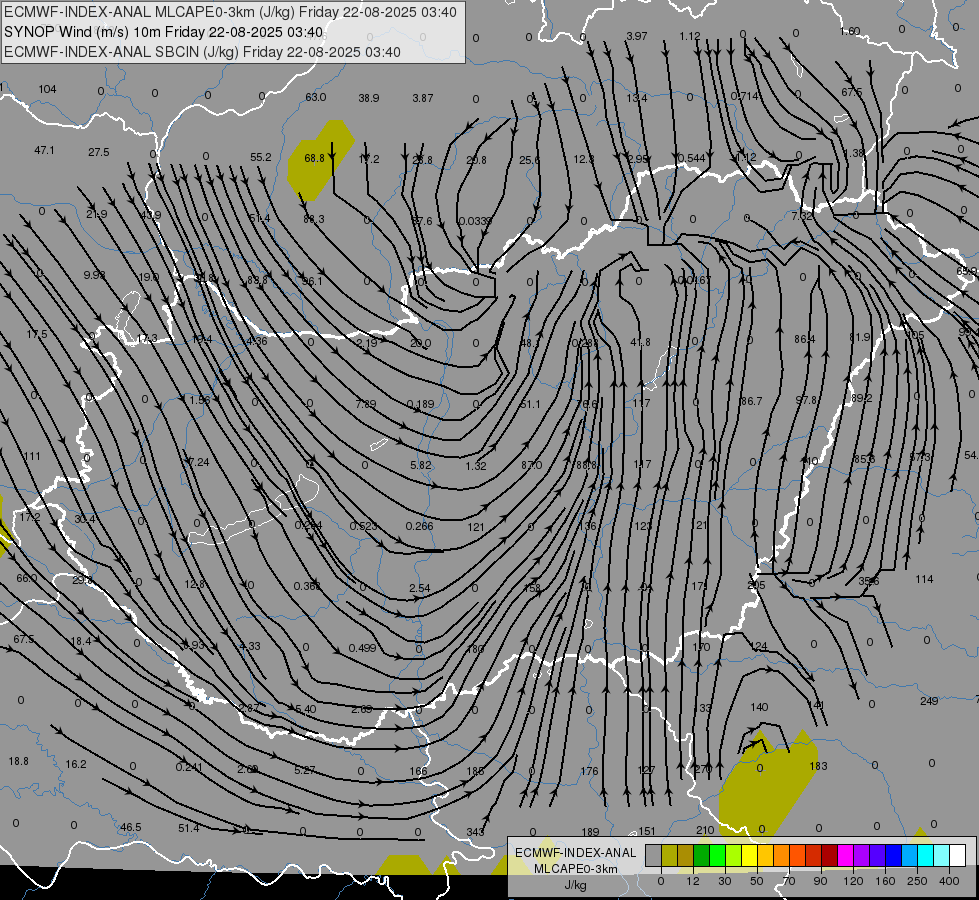Click legend scale label 160
Viewport: 979px width, 900px height.
click(x=885, y=881)
